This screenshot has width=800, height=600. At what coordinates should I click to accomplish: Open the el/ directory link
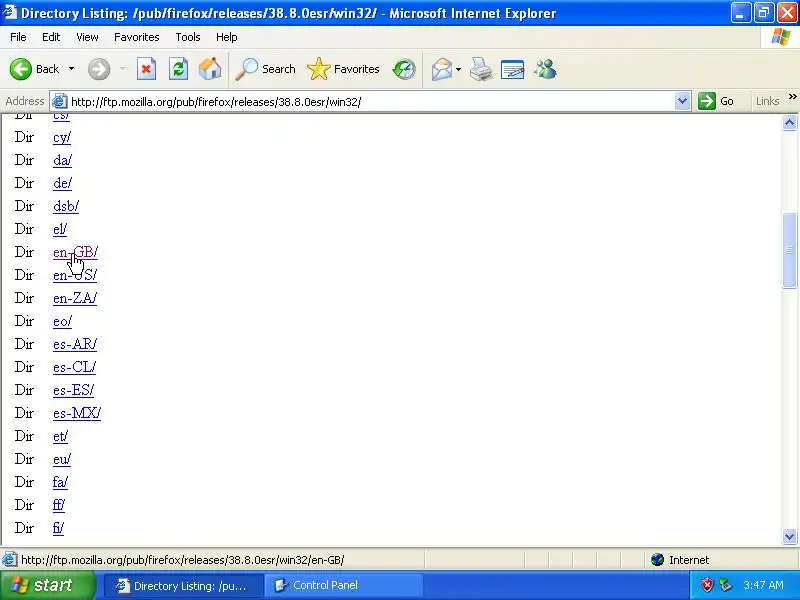pos(60,229)
